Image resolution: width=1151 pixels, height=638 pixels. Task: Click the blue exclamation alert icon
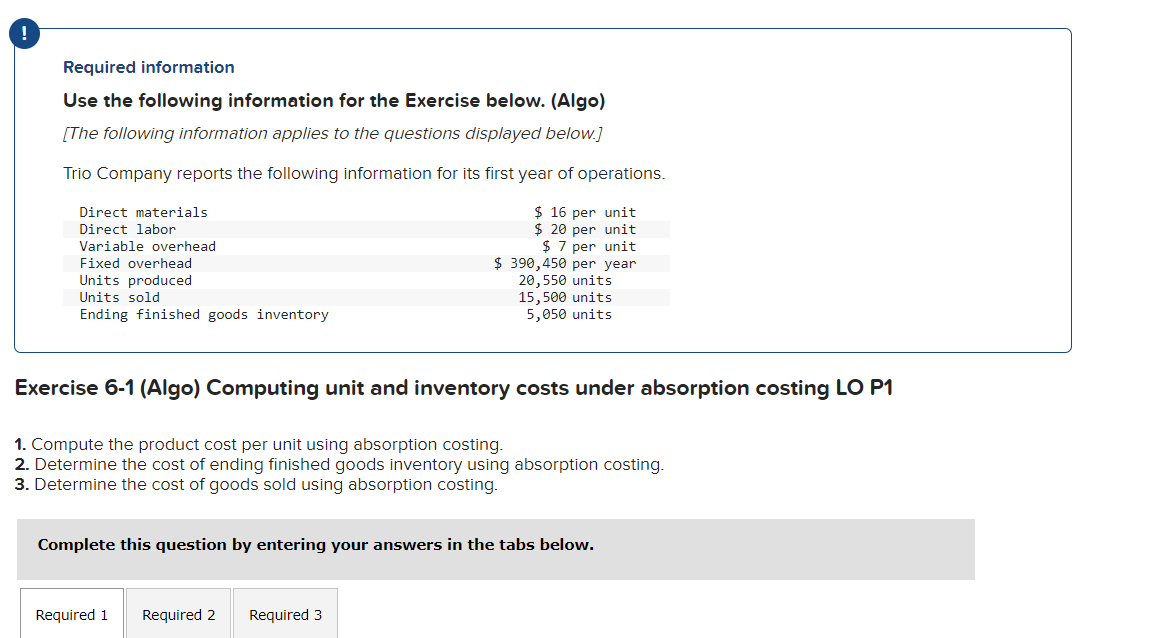(23, 33)
